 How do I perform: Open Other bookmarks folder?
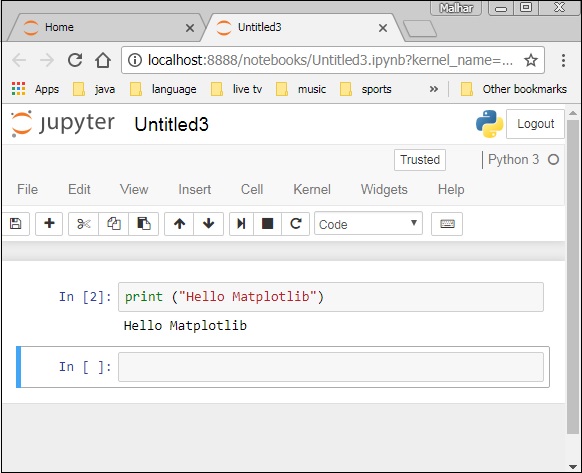coord(513,89)
